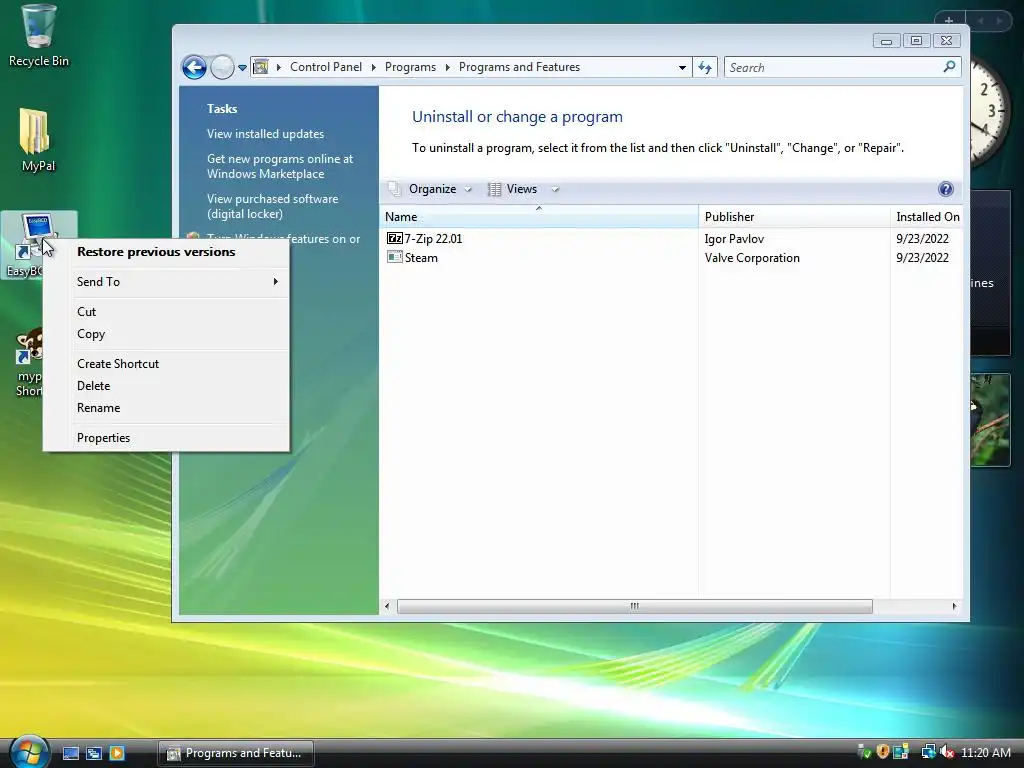The width and height of the screenshot is (1024, 768).
Task: Click the scrollbar left arrow
Action: coord(387,606)
